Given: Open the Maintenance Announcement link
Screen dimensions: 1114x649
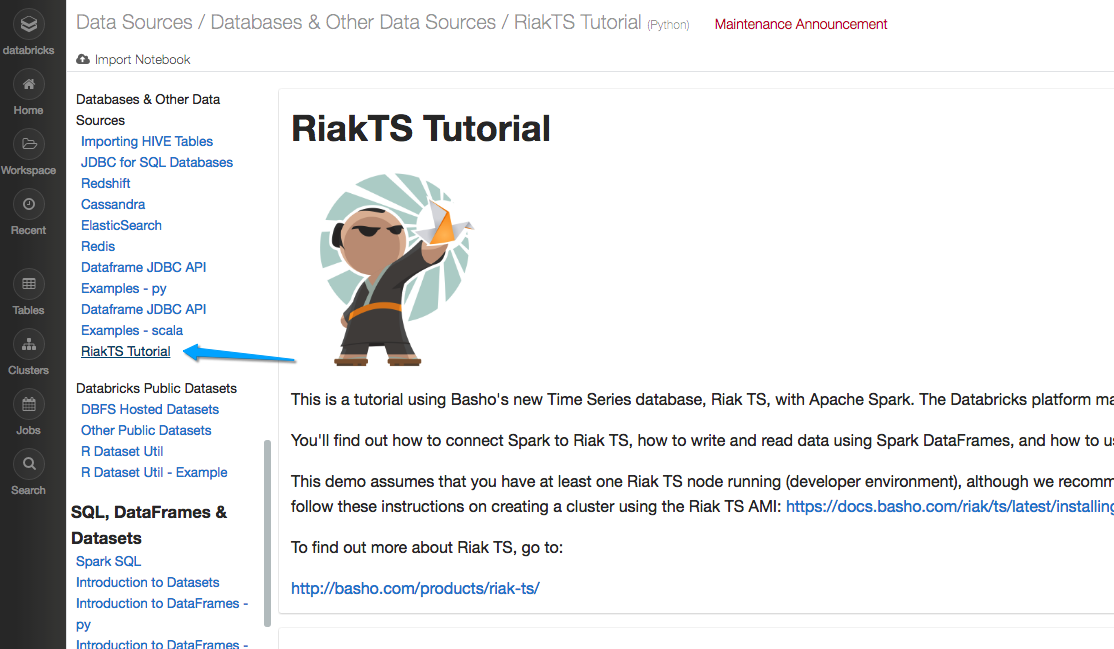Looking at the screenshot, I should point(801,24).
